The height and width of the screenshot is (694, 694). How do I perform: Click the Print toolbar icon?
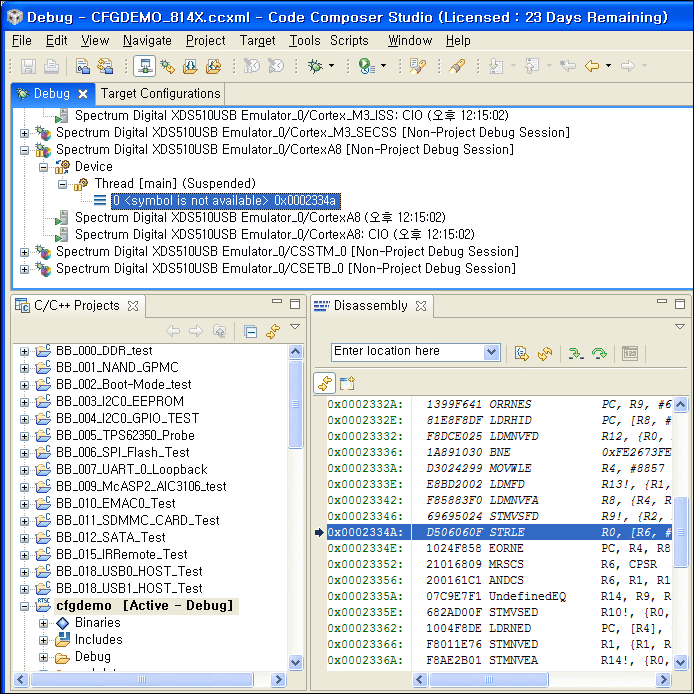tap(51, 66)
